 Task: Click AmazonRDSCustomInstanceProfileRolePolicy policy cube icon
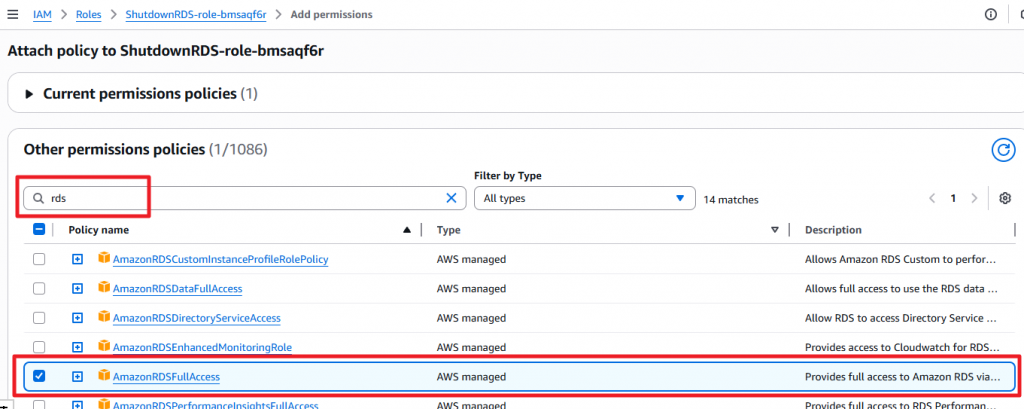point(103,259)
